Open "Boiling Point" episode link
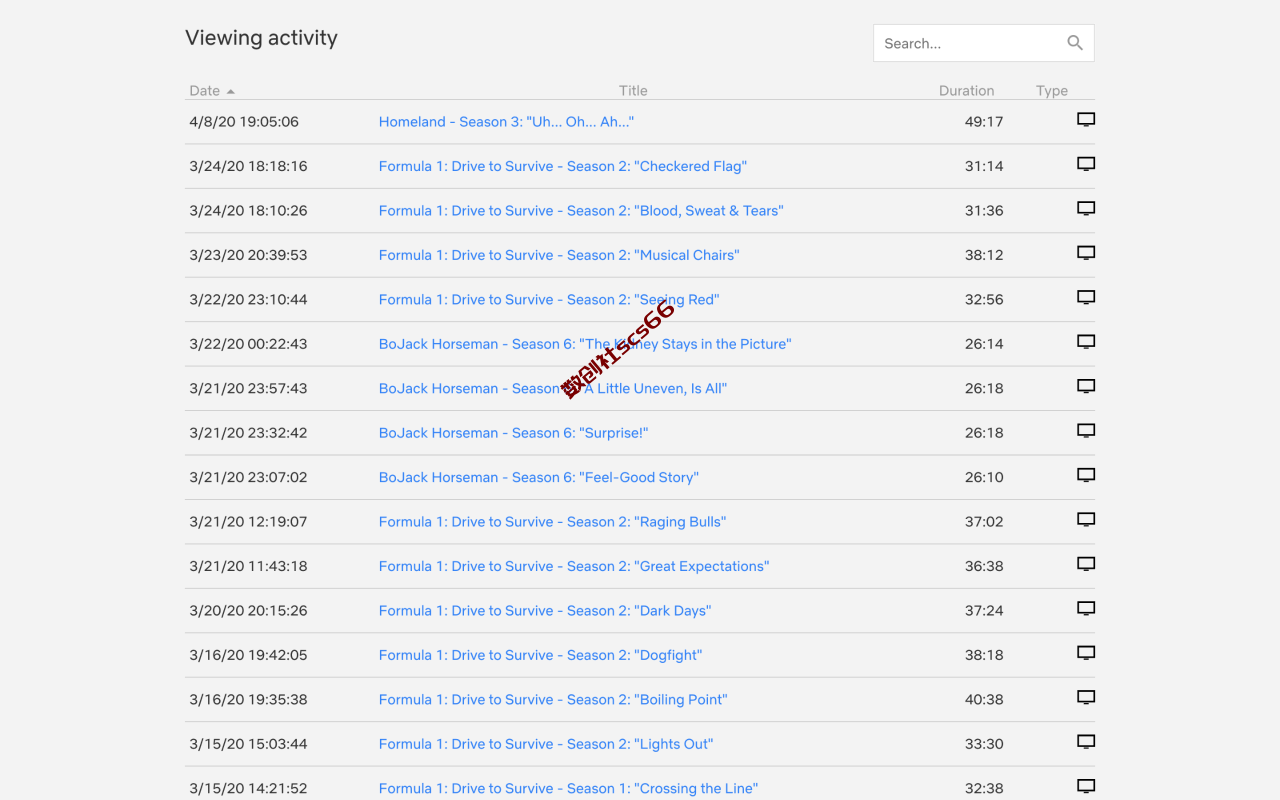This screenshot has height=800, width=1280. [x=553, y=699]
